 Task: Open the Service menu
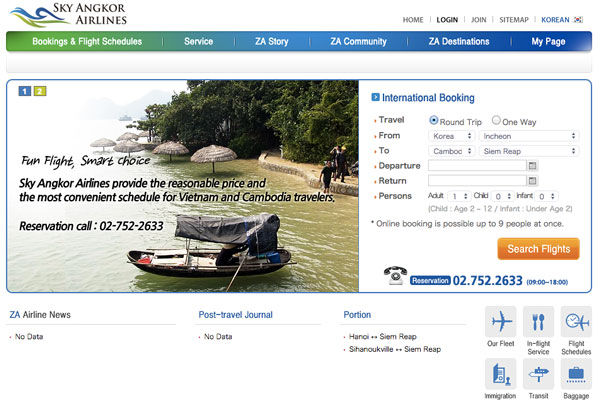(199, 41)
